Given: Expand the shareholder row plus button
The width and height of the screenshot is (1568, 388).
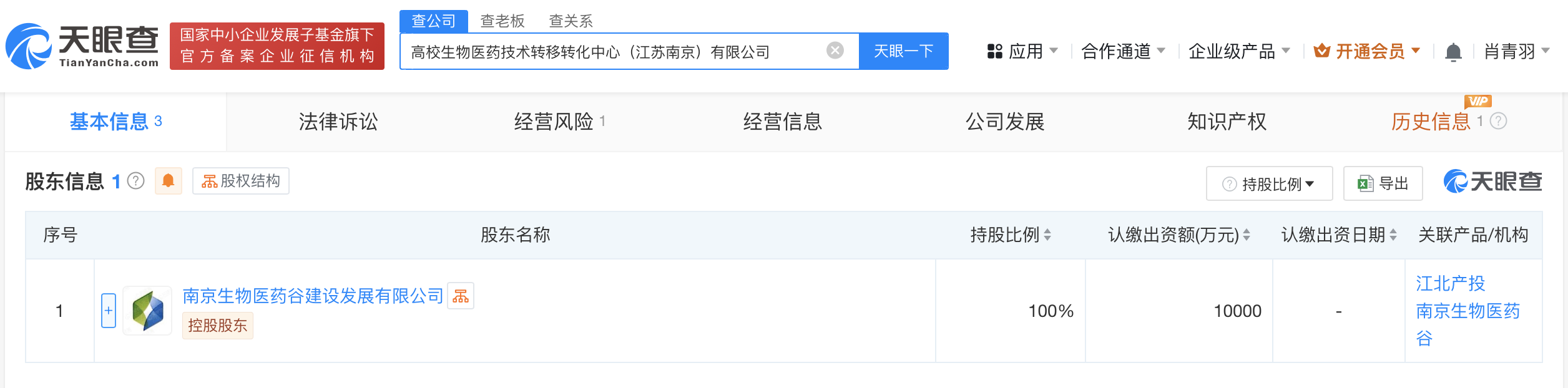Looking at the screenshot, I should coord(109,311).
